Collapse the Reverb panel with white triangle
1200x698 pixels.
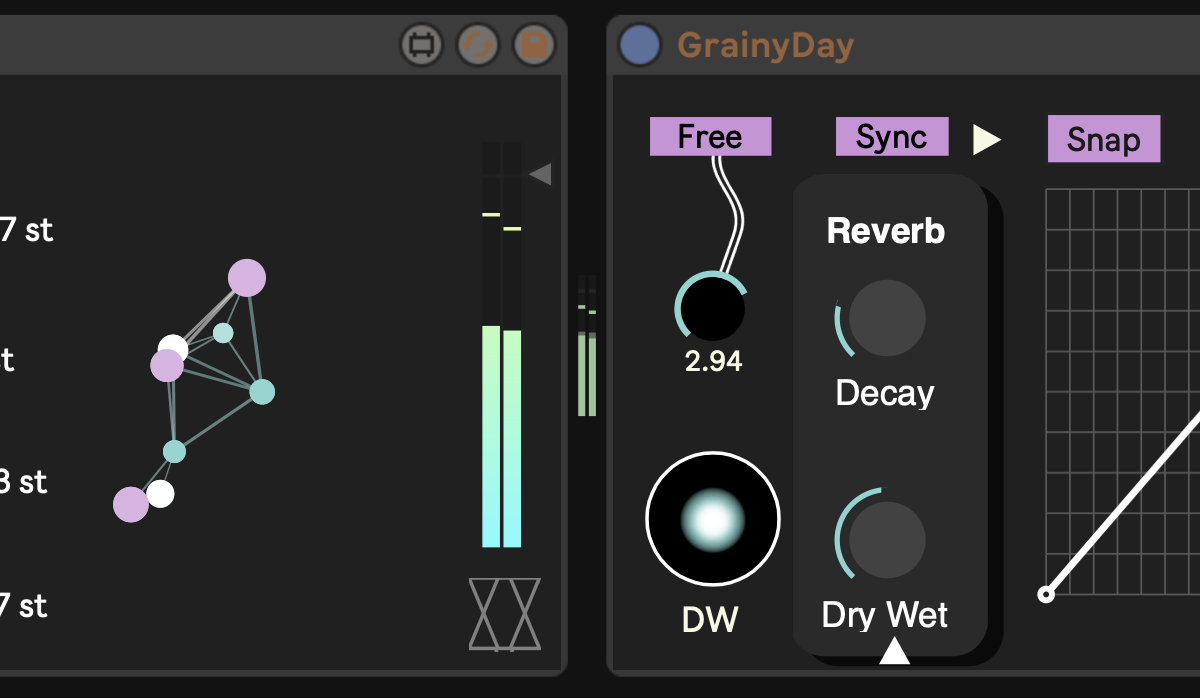pyautogui.click(x=894, y=652)
